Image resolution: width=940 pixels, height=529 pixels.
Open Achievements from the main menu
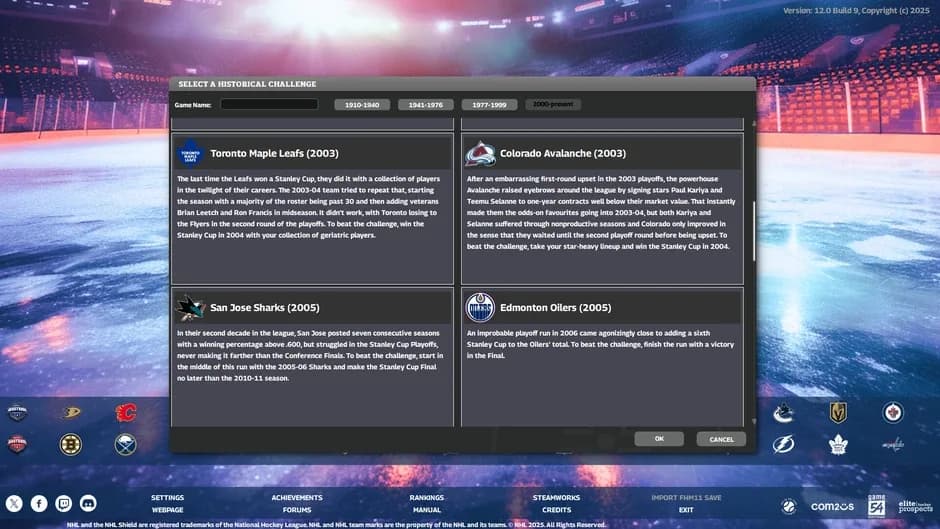tap(297, 498)
